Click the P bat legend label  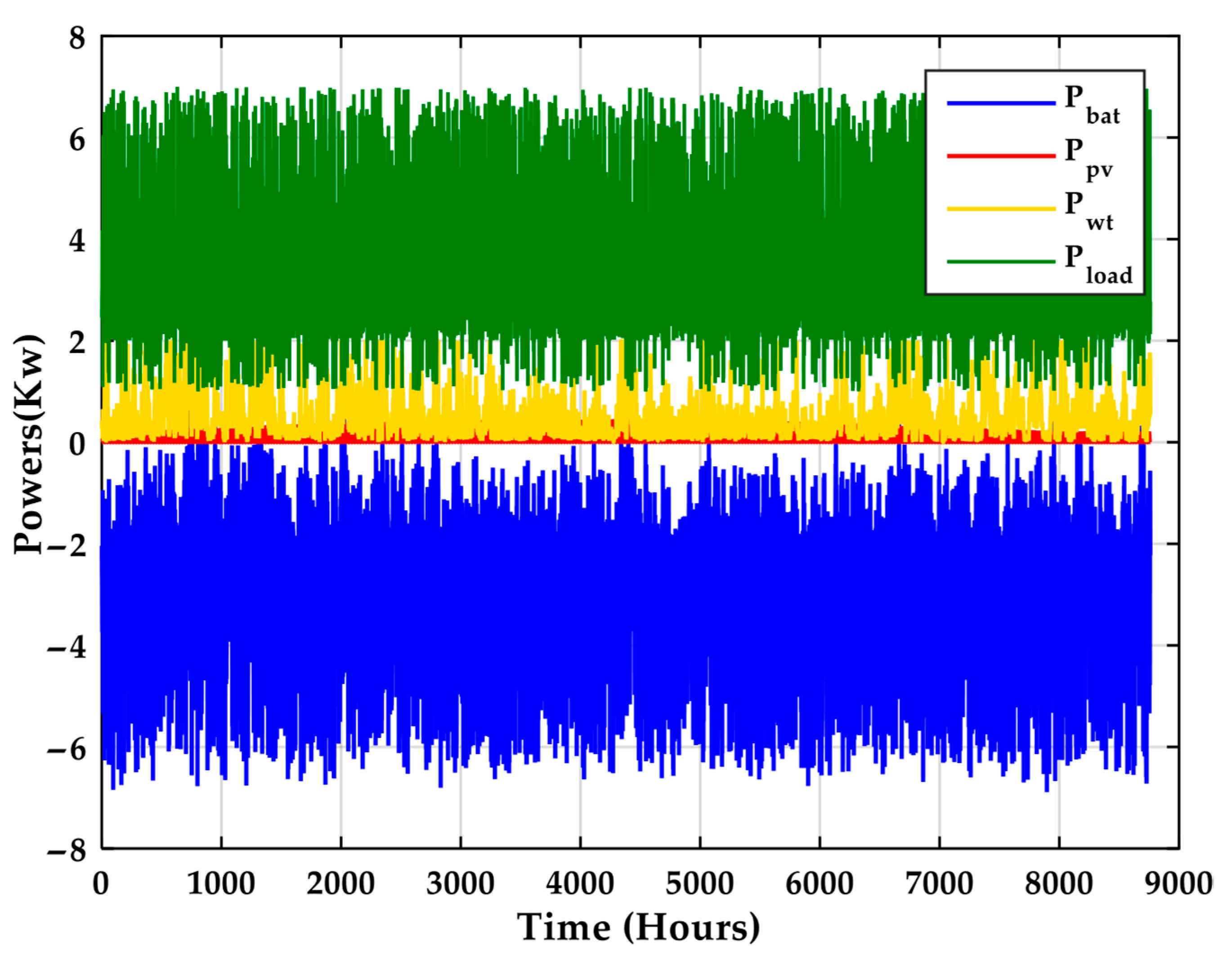1092,105
